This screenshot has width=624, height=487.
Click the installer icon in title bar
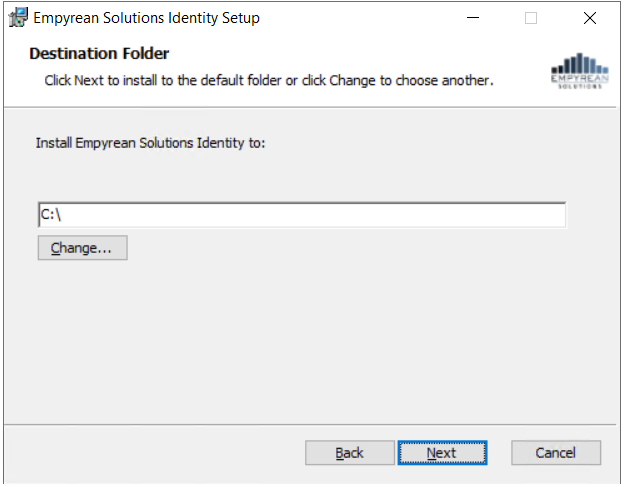pyautogui.click(x=18, y=18)
